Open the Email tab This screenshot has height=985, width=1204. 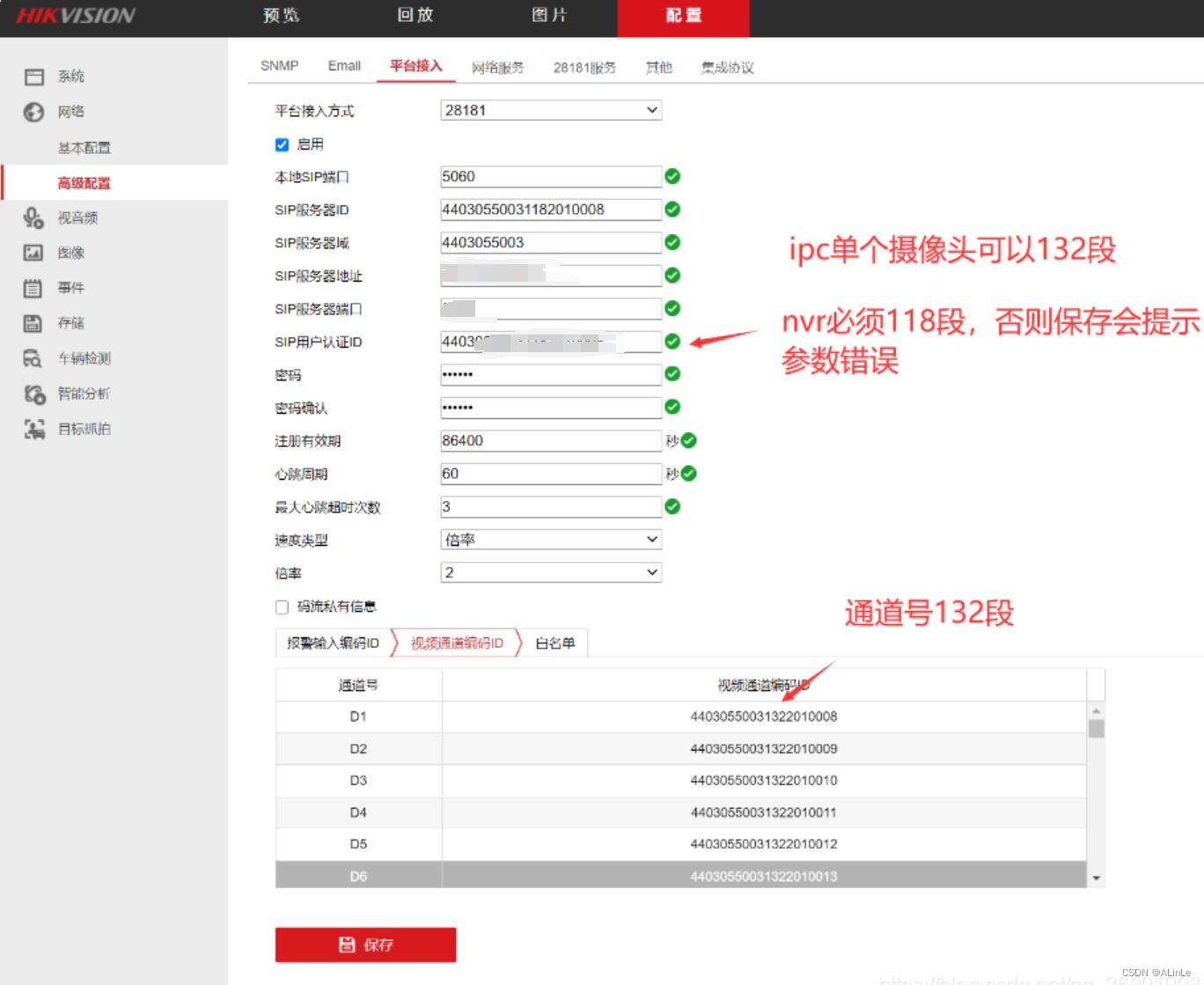coord(344,66)
